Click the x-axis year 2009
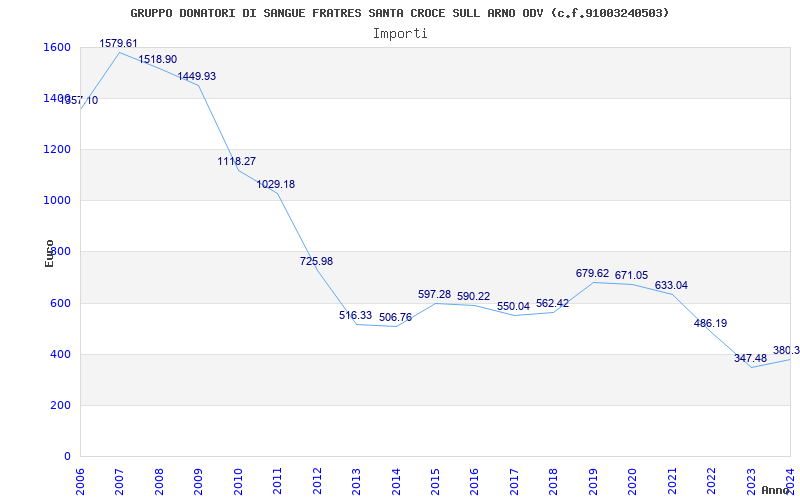This screenshot has width=800, height=500. click(198, 482)
